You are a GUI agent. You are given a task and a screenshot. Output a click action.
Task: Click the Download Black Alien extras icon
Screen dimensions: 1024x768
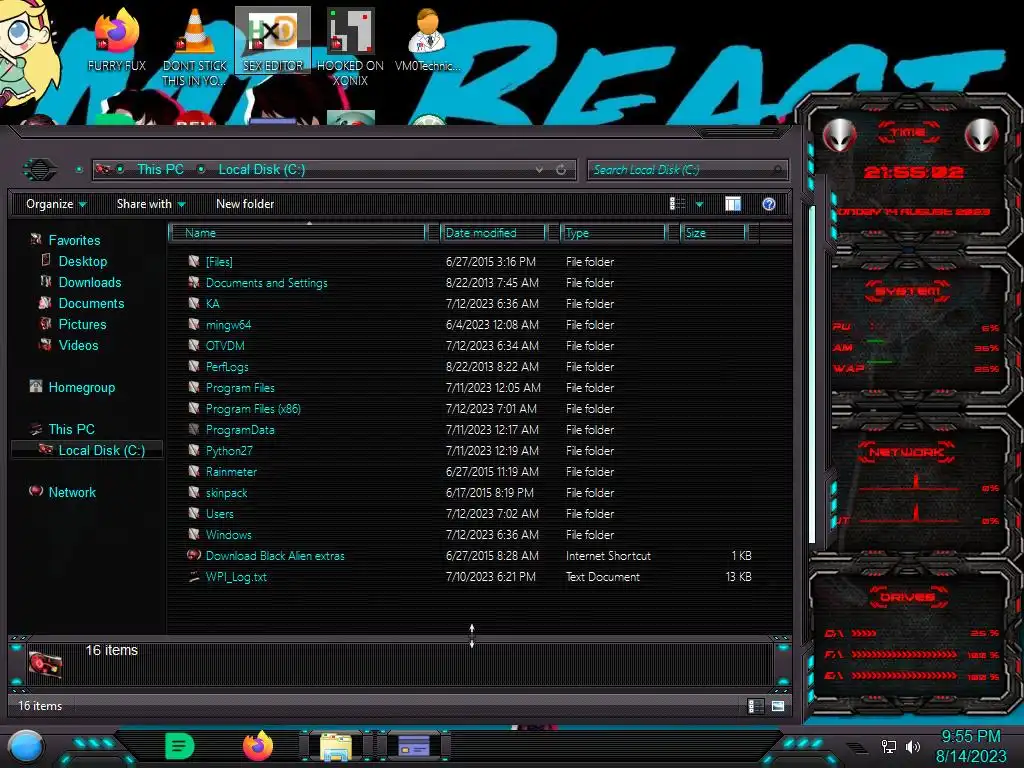(x=194, y=555)
